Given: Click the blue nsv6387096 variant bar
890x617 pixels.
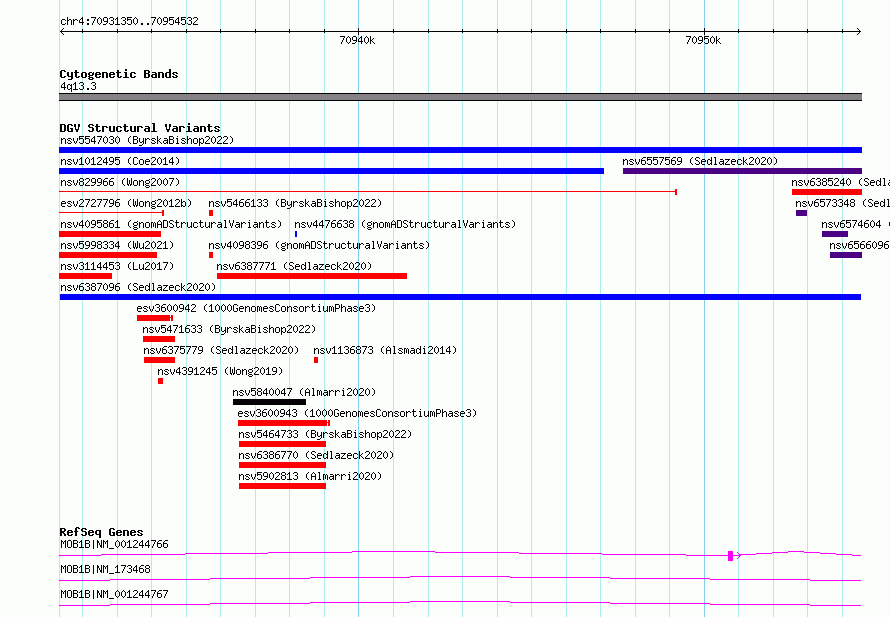Looking at the screenshot, I should point(460,297).
